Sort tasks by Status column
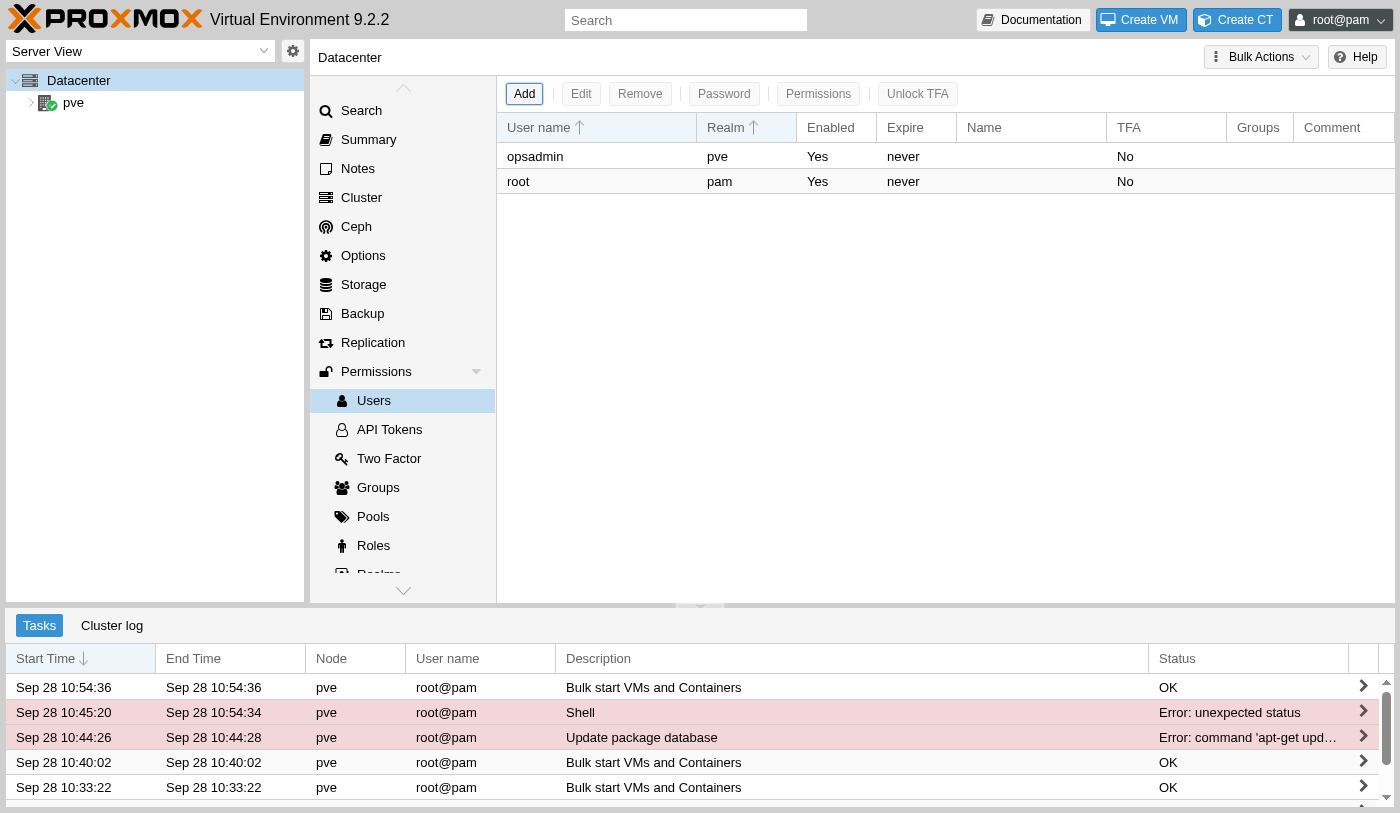This screenshot has width=1400, height=813. [1249, 659]
